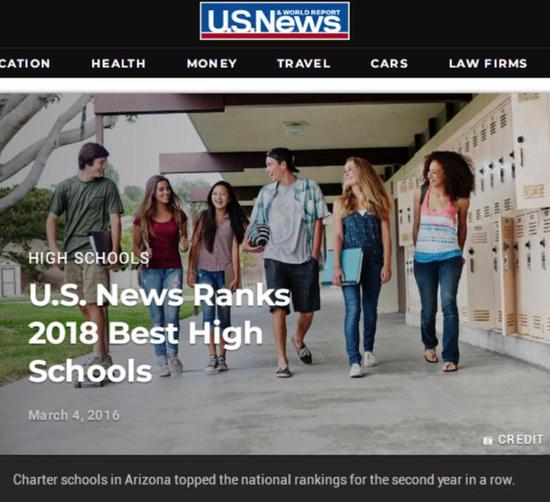Click the March 4, 2016 date
Screen dimensions: 550x502
click(x=74, y=415)
